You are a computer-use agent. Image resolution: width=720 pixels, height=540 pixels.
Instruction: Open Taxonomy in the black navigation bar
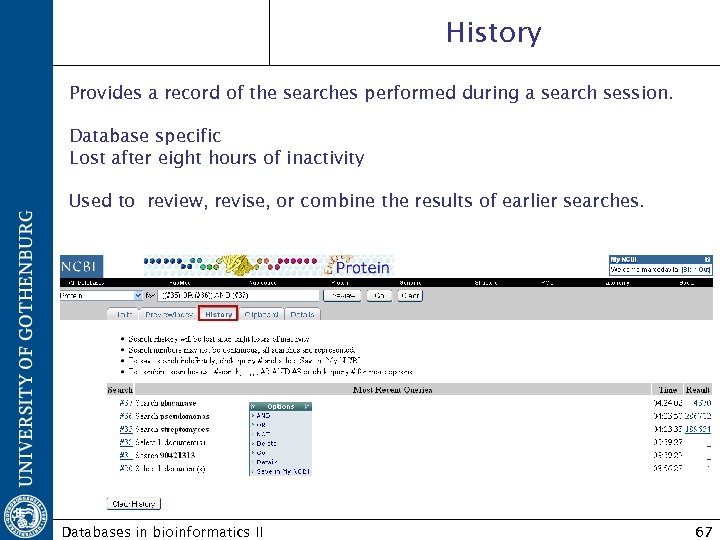click(617, 283)
